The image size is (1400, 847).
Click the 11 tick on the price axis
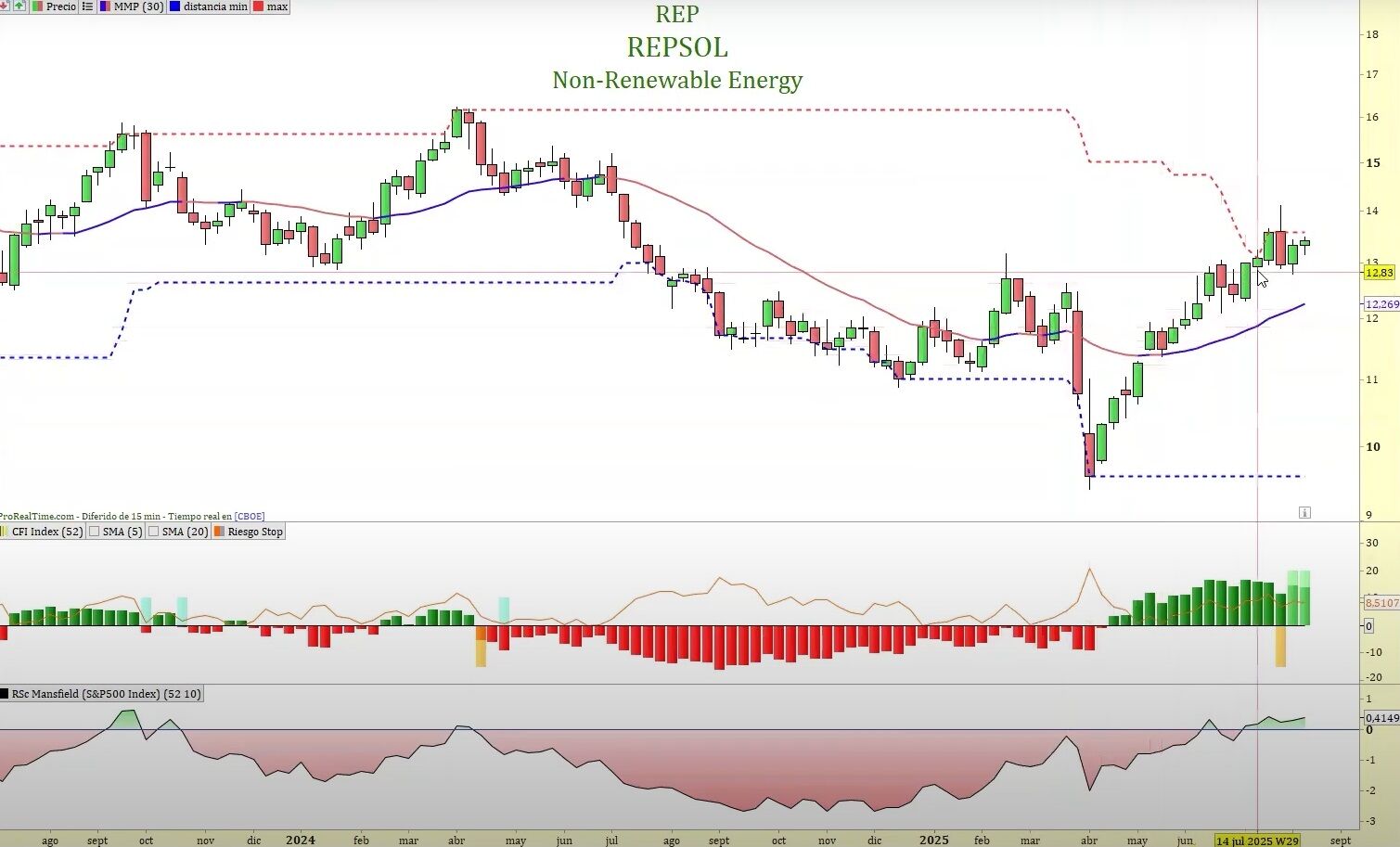[x=1371, y=379]
